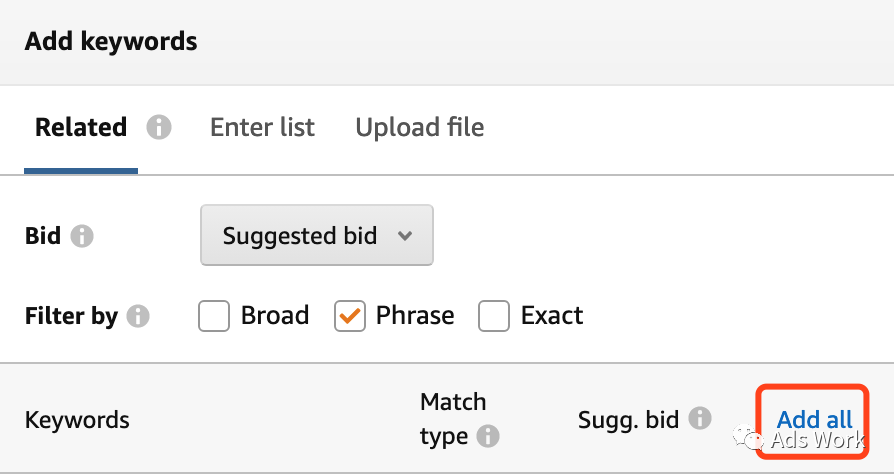
Task: Click the Match type info icon
Action: [x=488, y=437]
